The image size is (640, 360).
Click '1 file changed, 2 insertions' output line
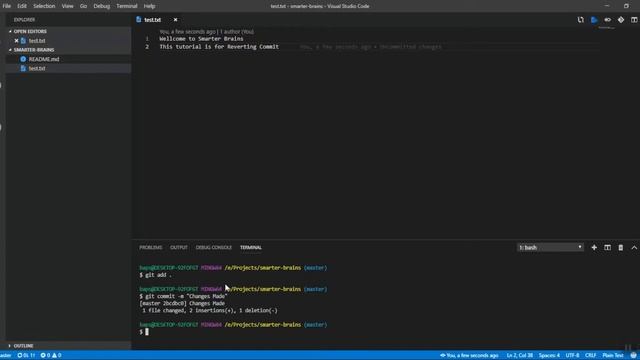coord(210,311)
